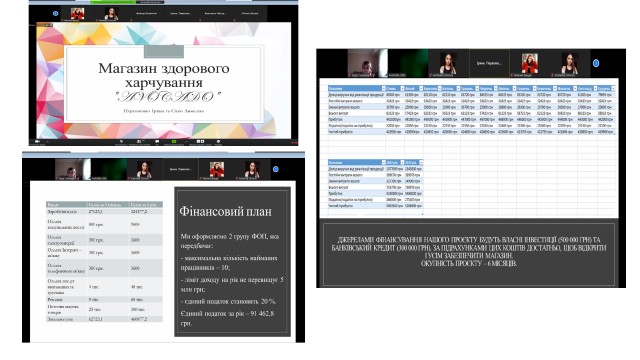Click the financing sources text below spreadsheet

pyautogui.click(x=469, y=251)
